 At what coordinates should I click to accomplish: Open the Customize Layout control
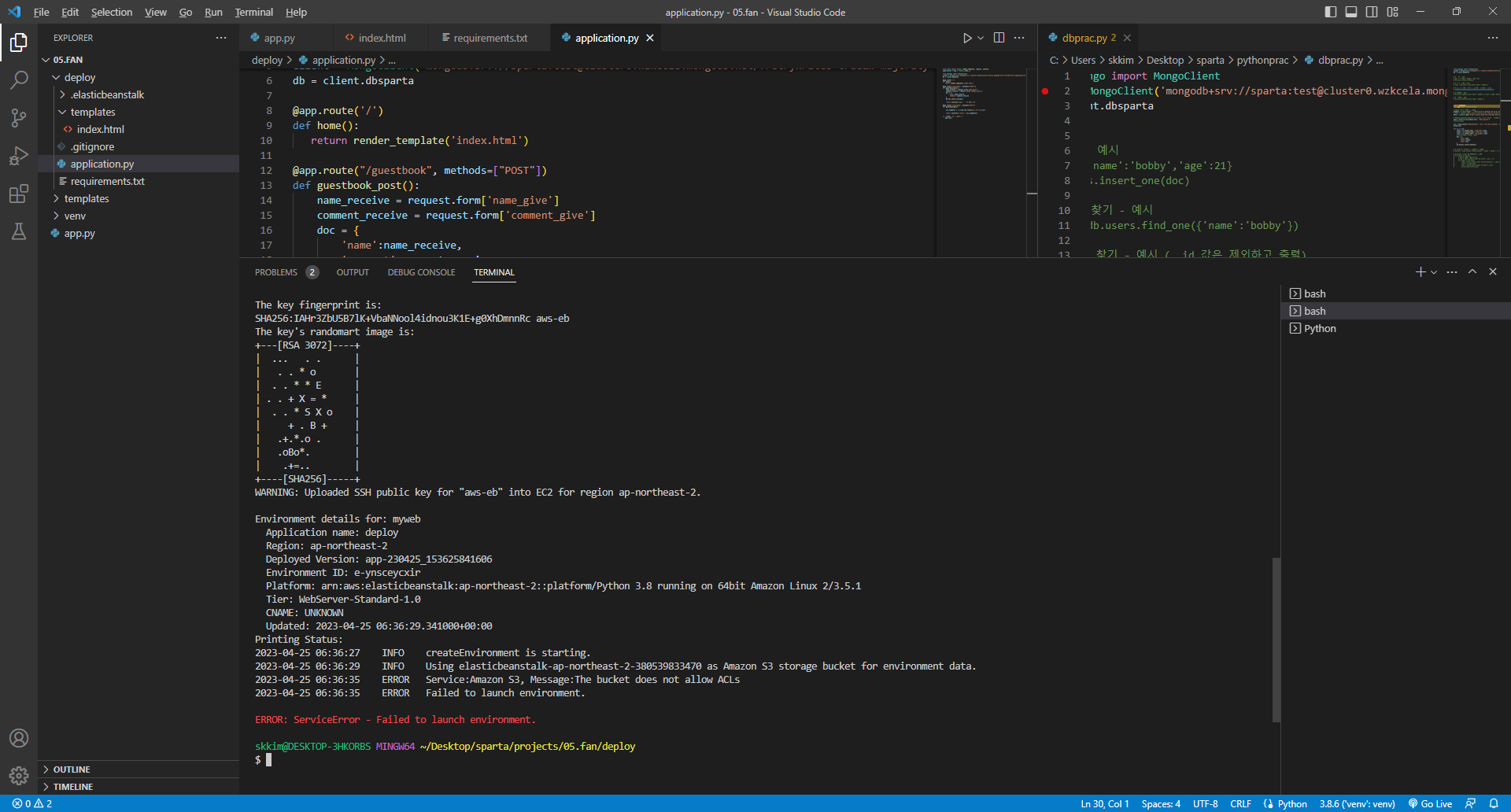pyautogui.click(x=1393, y=12)
